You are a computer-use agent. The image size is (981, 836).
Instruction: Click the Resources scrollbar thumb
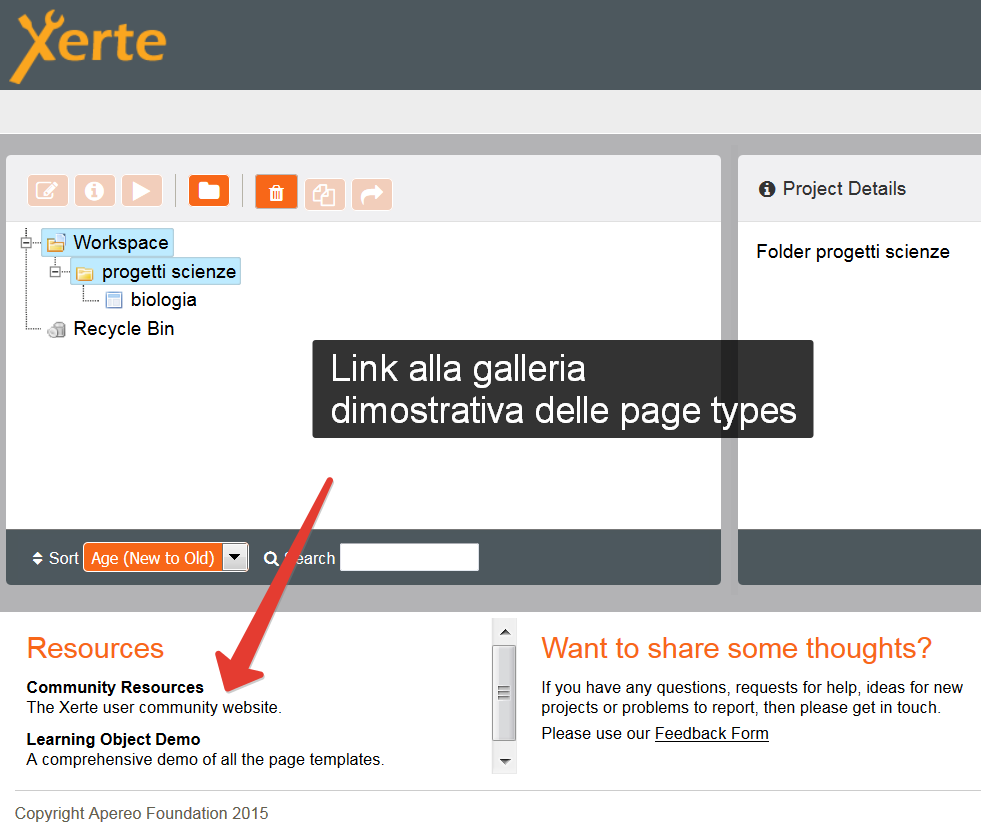[x=504, y=693]
